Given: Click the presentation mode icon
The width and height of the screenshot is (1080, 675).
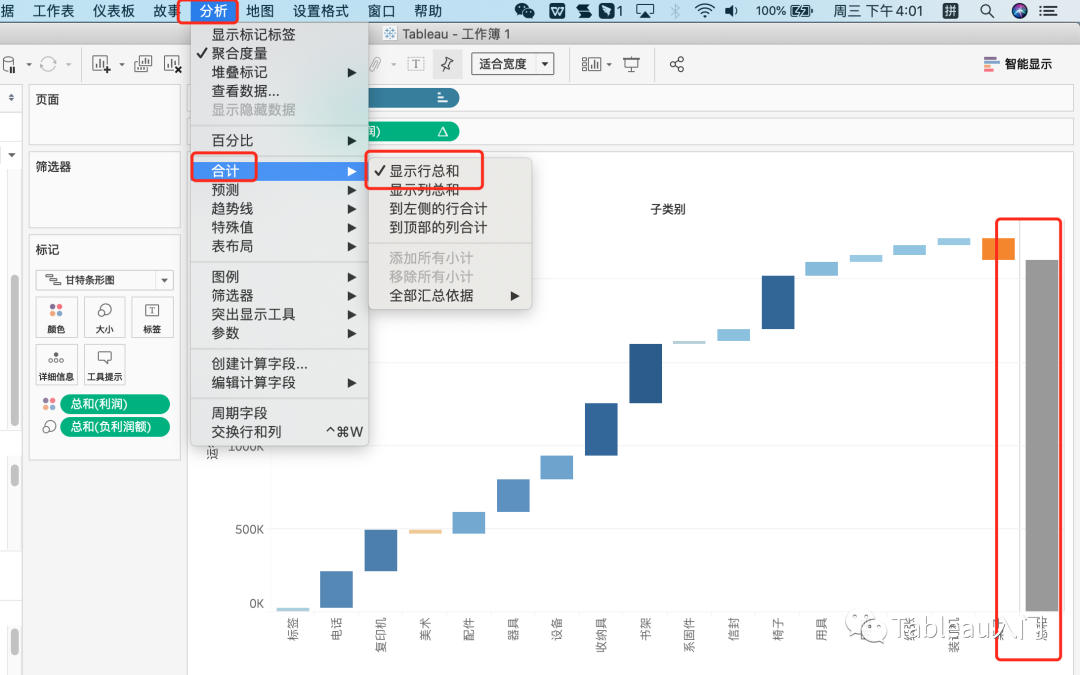Looking at the screenshot, I should [x=631, y=64].
